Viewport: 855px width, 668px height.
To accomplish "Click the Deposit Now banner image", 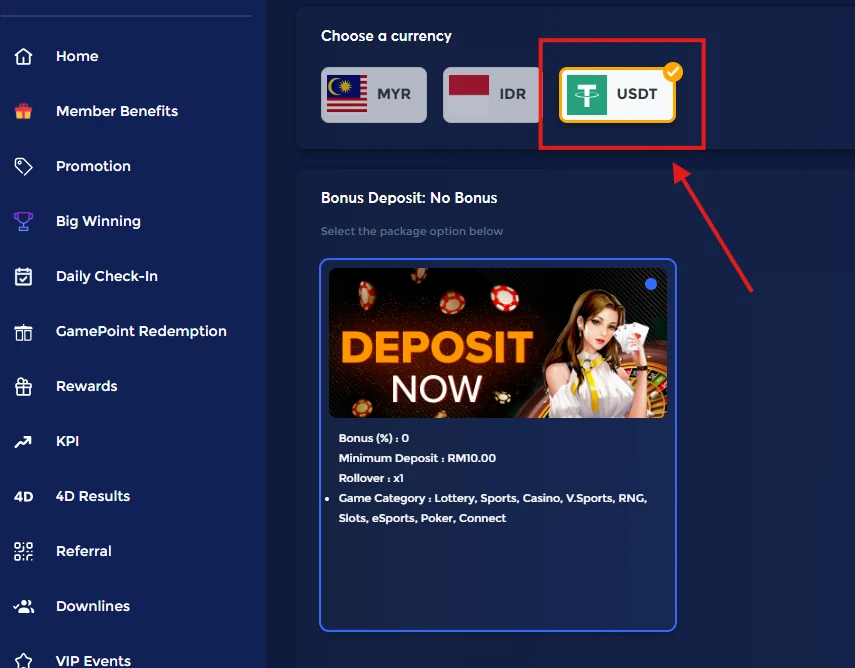I will click(498, 343).
